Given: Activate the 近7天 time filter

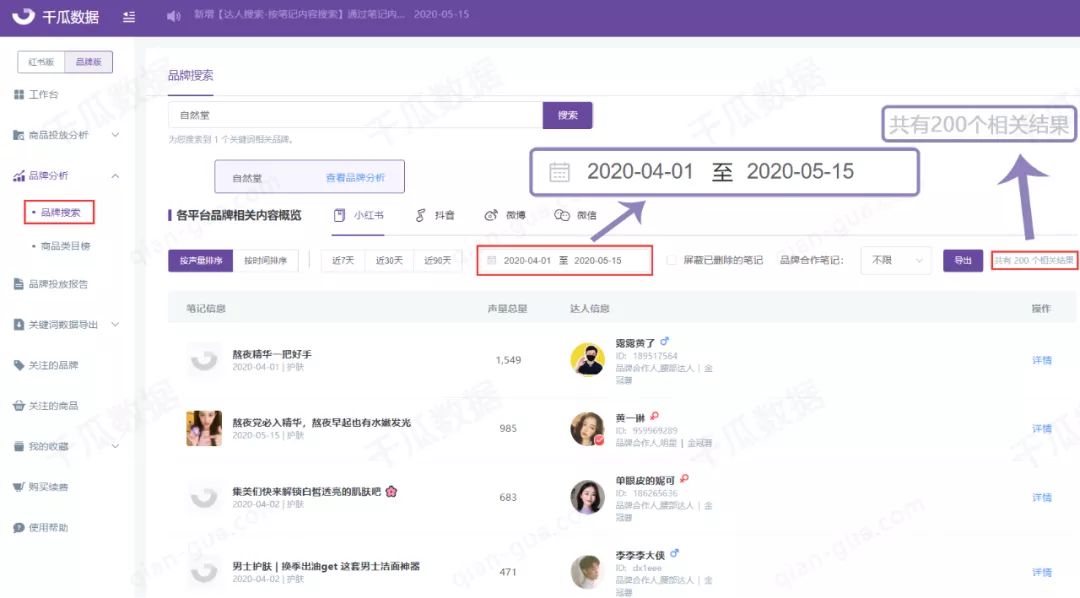Looking at the screenshot, I should (x=342, y=261).
